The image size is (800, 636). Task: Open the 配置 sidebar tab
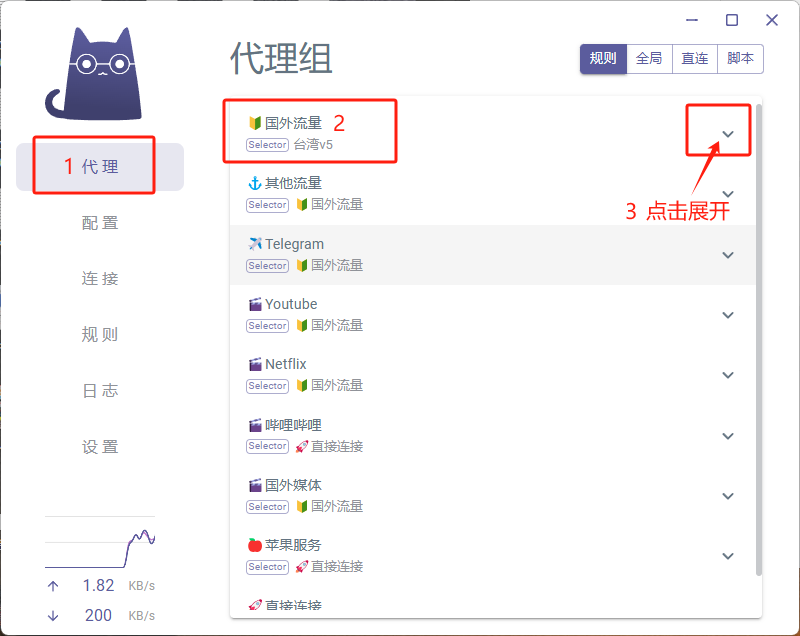[100, 223]
